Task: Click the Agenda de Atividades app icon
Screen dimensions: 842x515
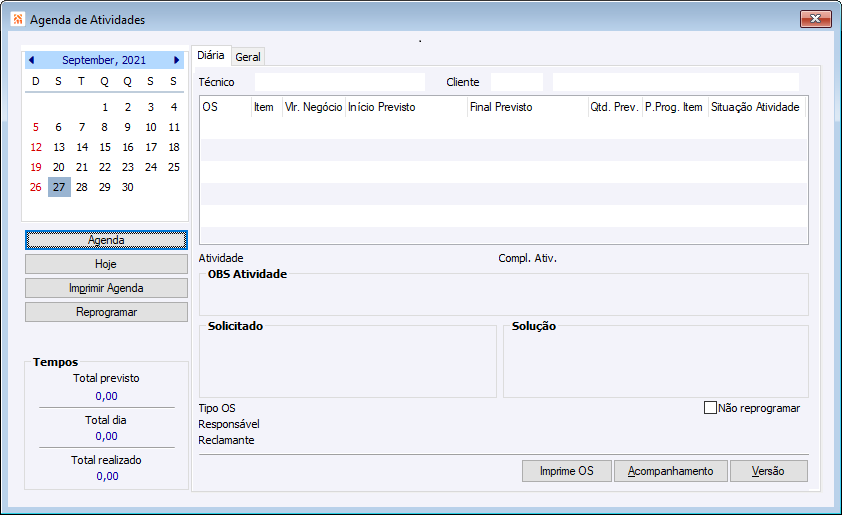Action: pyautogui.click(x=18, y=19)
